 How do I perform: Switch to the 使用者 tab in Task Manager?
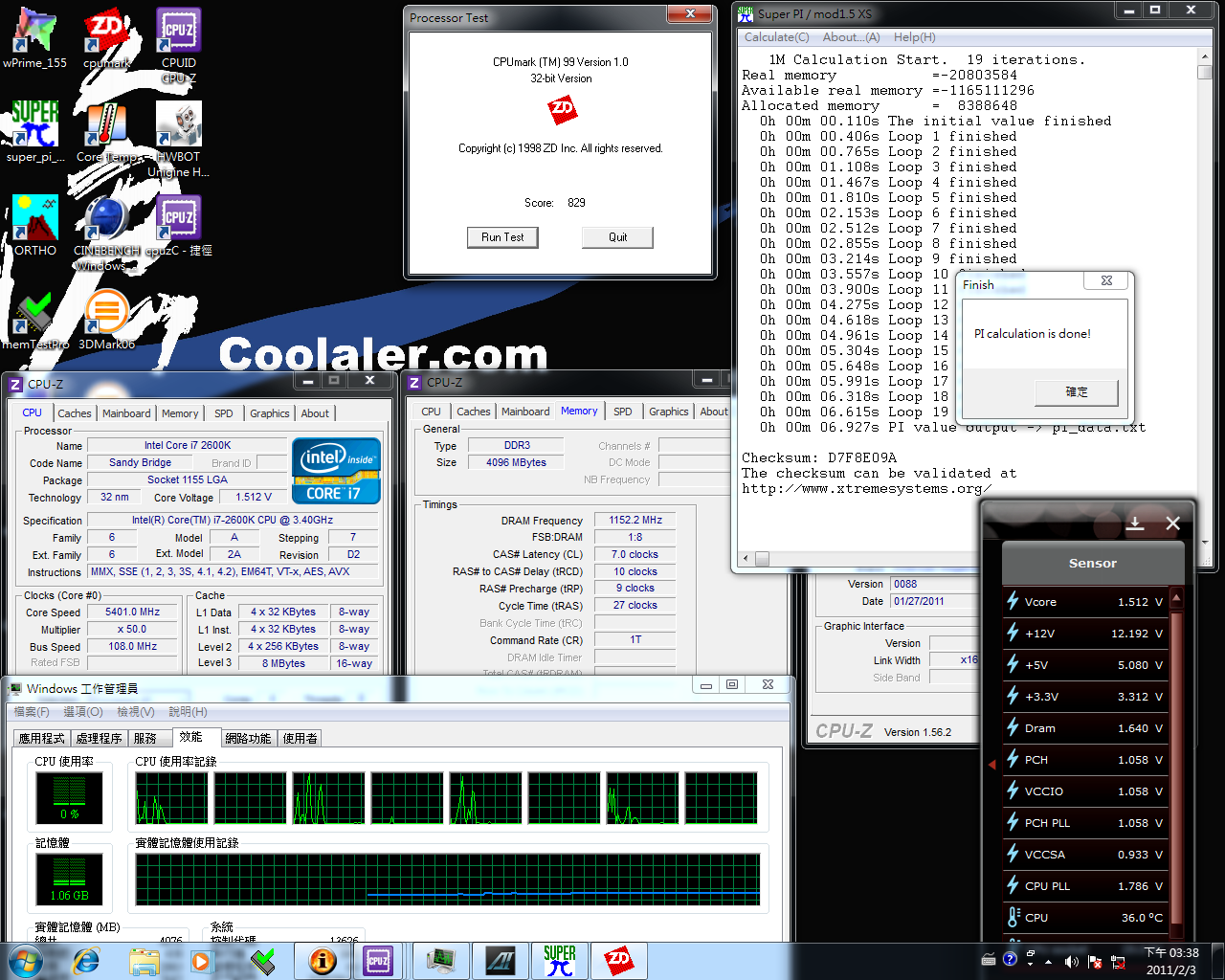click(x=301, y=739)
